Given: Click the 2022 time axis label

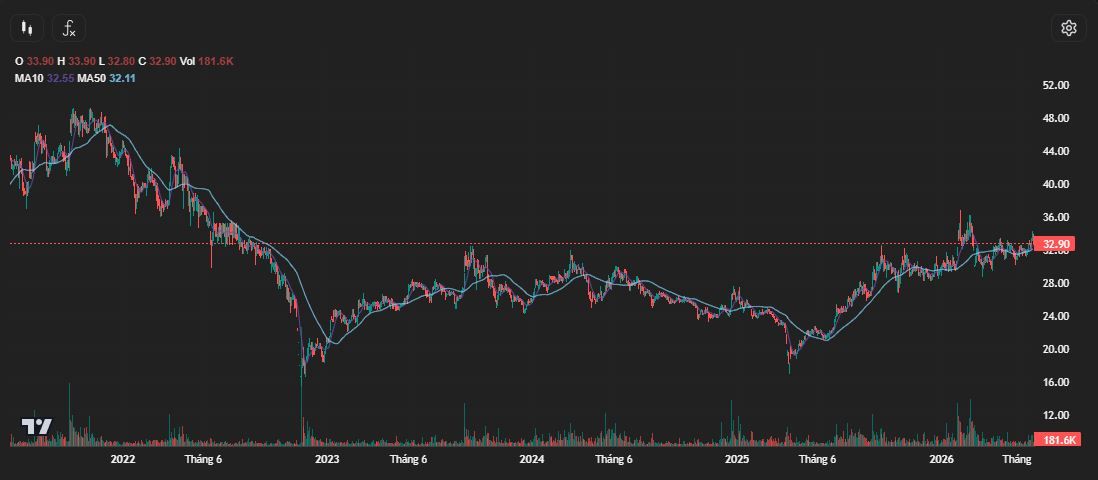Looking at the screenshot, I should (x=123, y=460).
